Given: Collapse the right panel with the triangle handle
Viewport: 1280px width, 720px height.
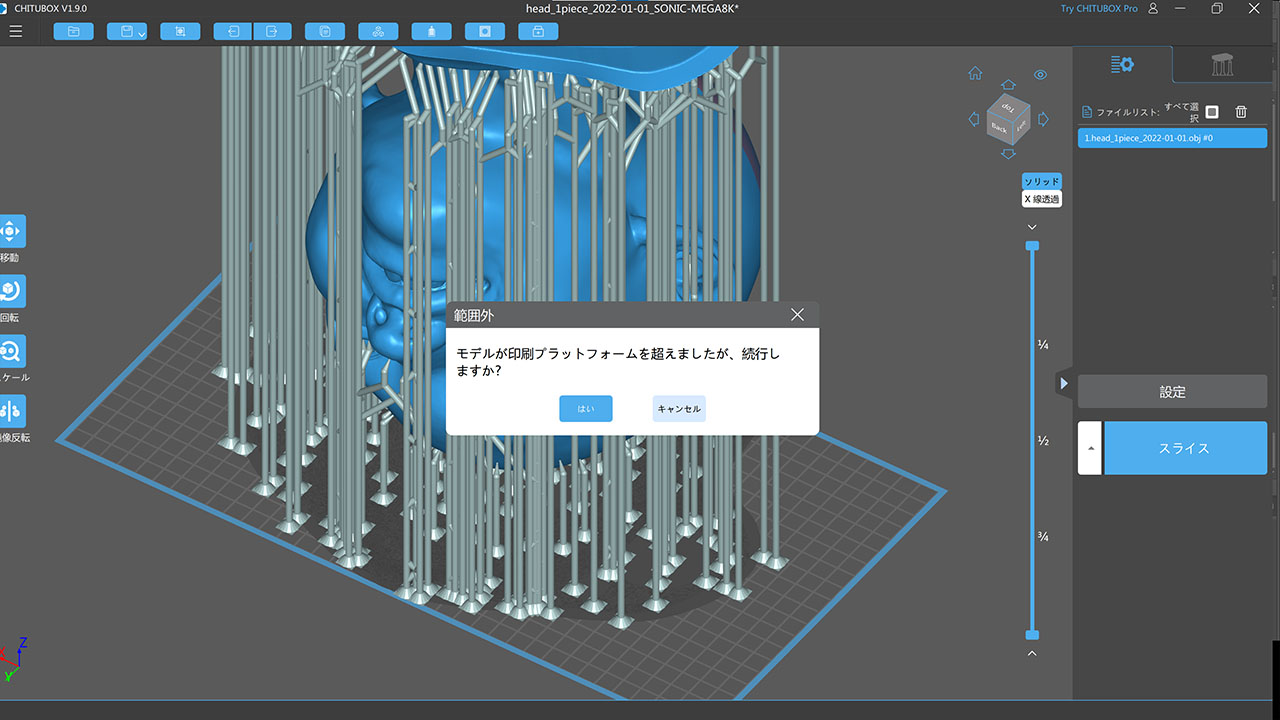Looking at the screenshot, I should tap(1064, 383).
